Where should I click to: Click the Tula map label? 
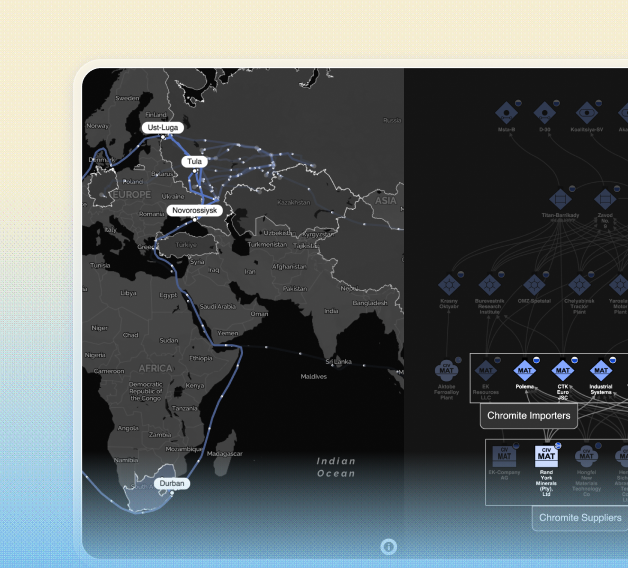[195, 161]
